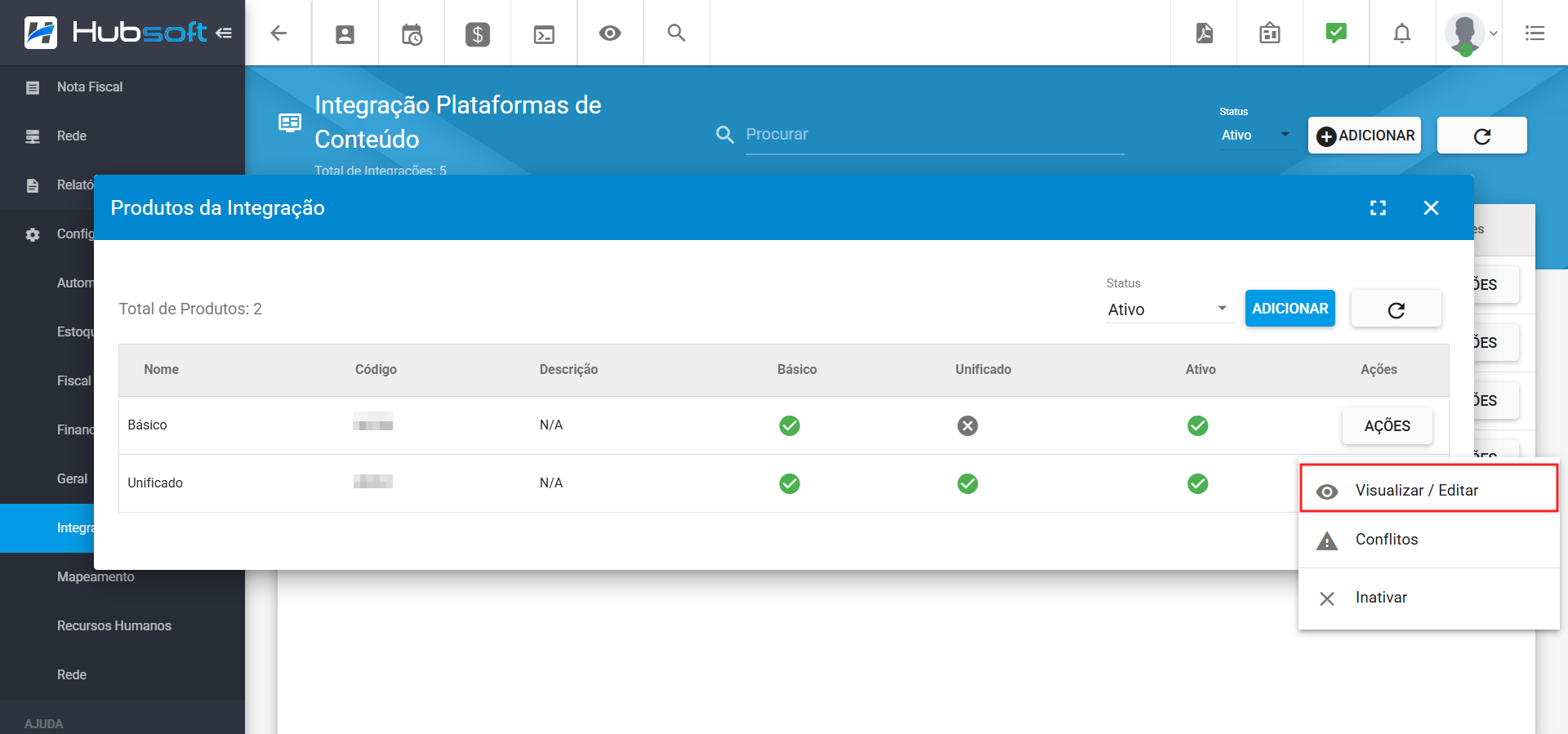Open the terminal console icon in toolbar
This screenshot has height=734, width=1568.
click(544, 34)
